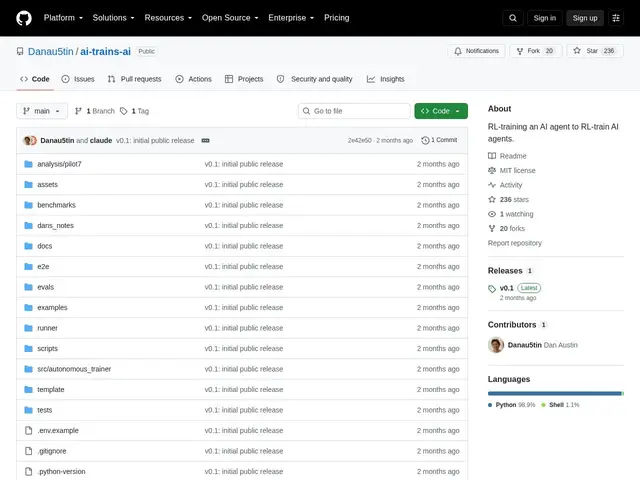The height and width of the screenshot is (480, 640).
Task: Click the Releases heading link
Action: tap(505, 271)
